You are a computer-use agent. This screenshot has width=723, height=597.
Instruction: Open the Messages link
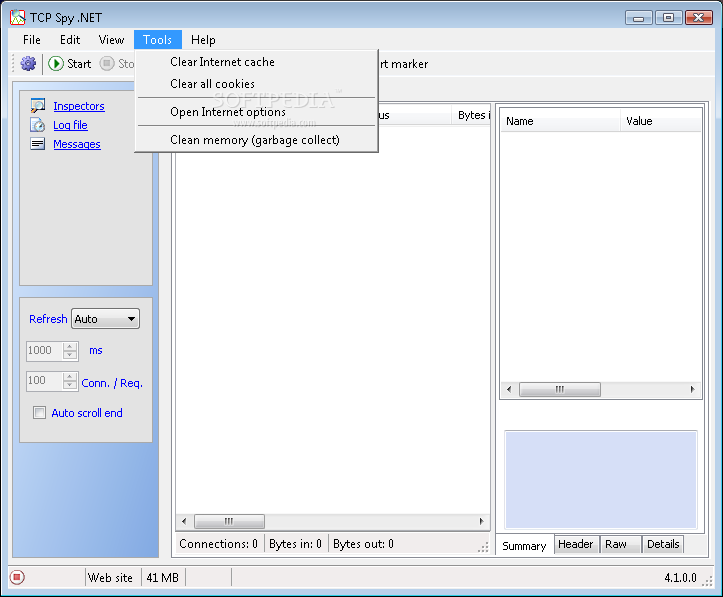77,144
